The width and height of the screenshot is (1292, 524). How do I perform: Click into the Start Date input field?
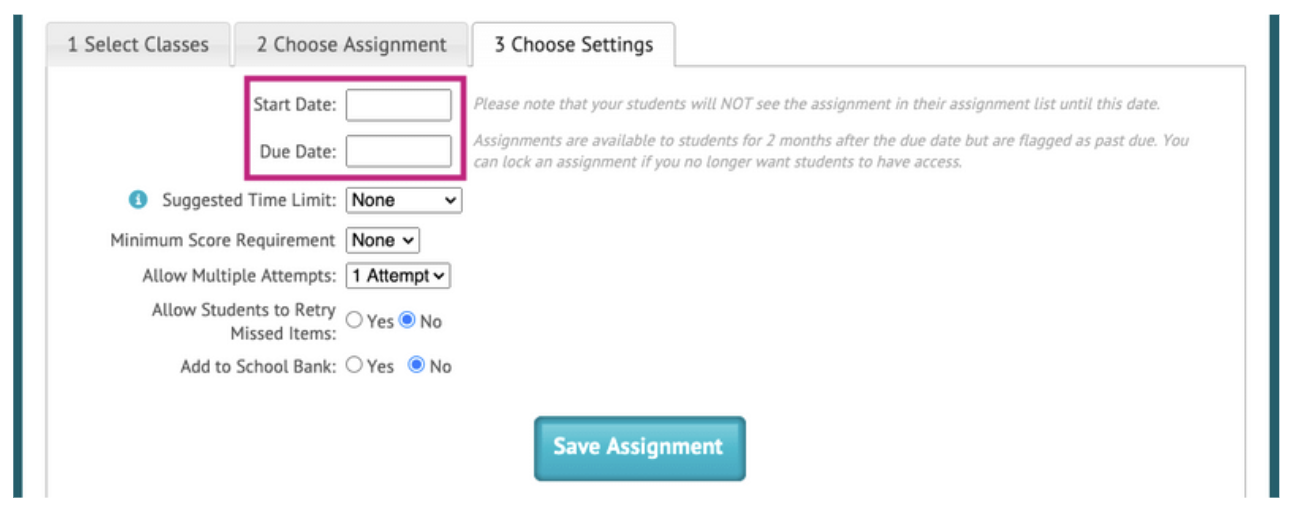[x=398, y=105]
